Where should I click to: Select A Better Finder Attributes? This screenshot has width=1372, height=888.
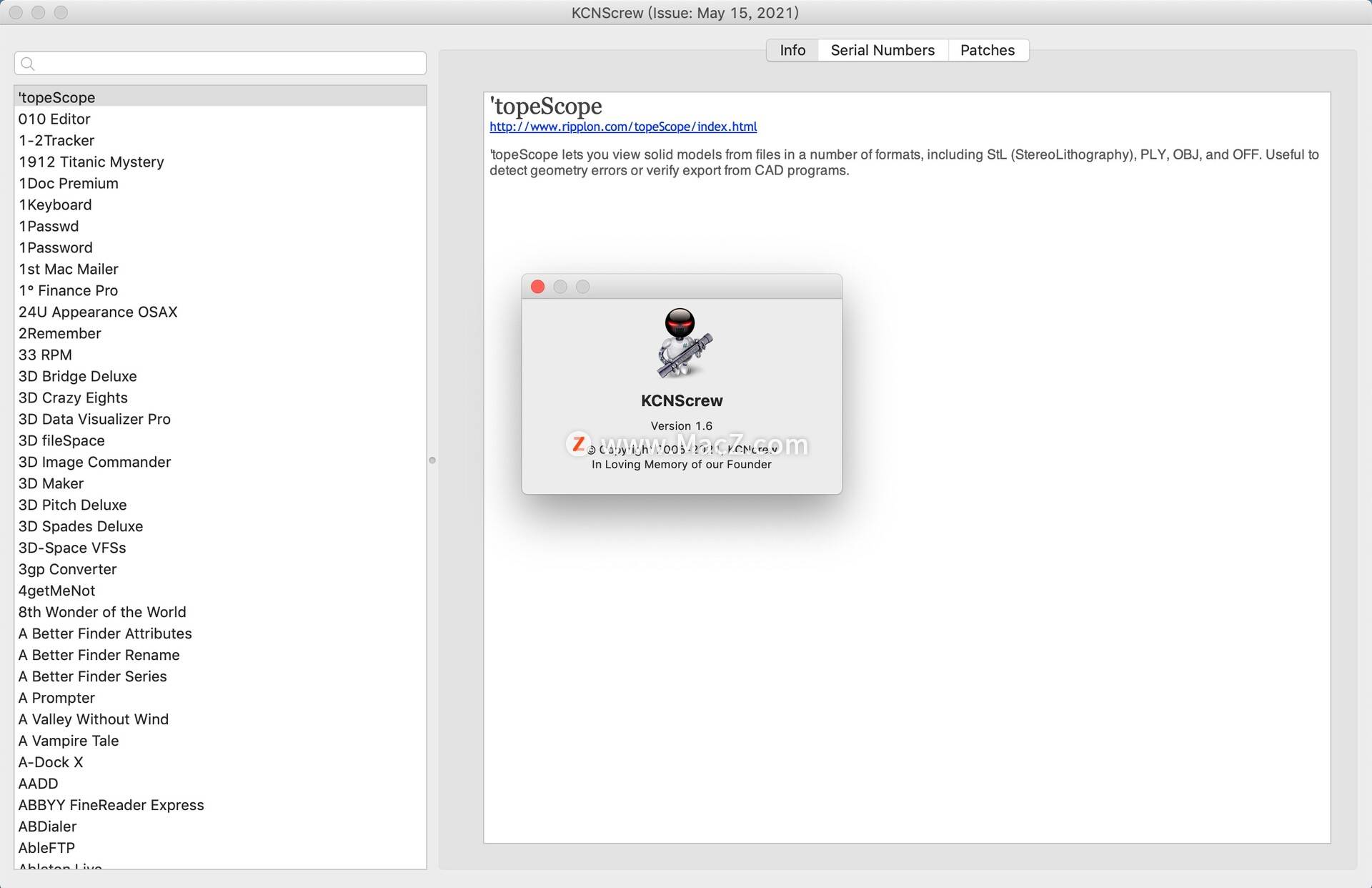(x=220, y=633)
